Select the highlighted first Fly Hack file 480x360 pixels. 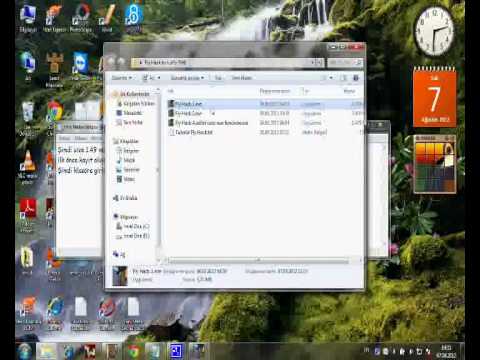click(265, 104)
